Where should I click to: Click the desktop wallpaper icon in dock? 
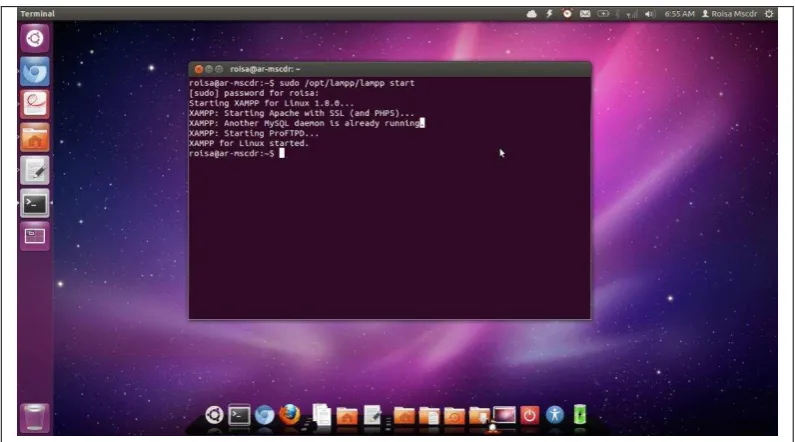(x=504, y=415)
